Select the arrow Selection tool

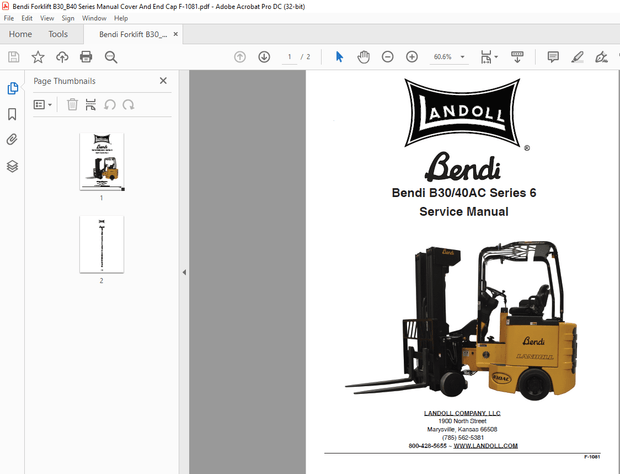tap(339, 57)
